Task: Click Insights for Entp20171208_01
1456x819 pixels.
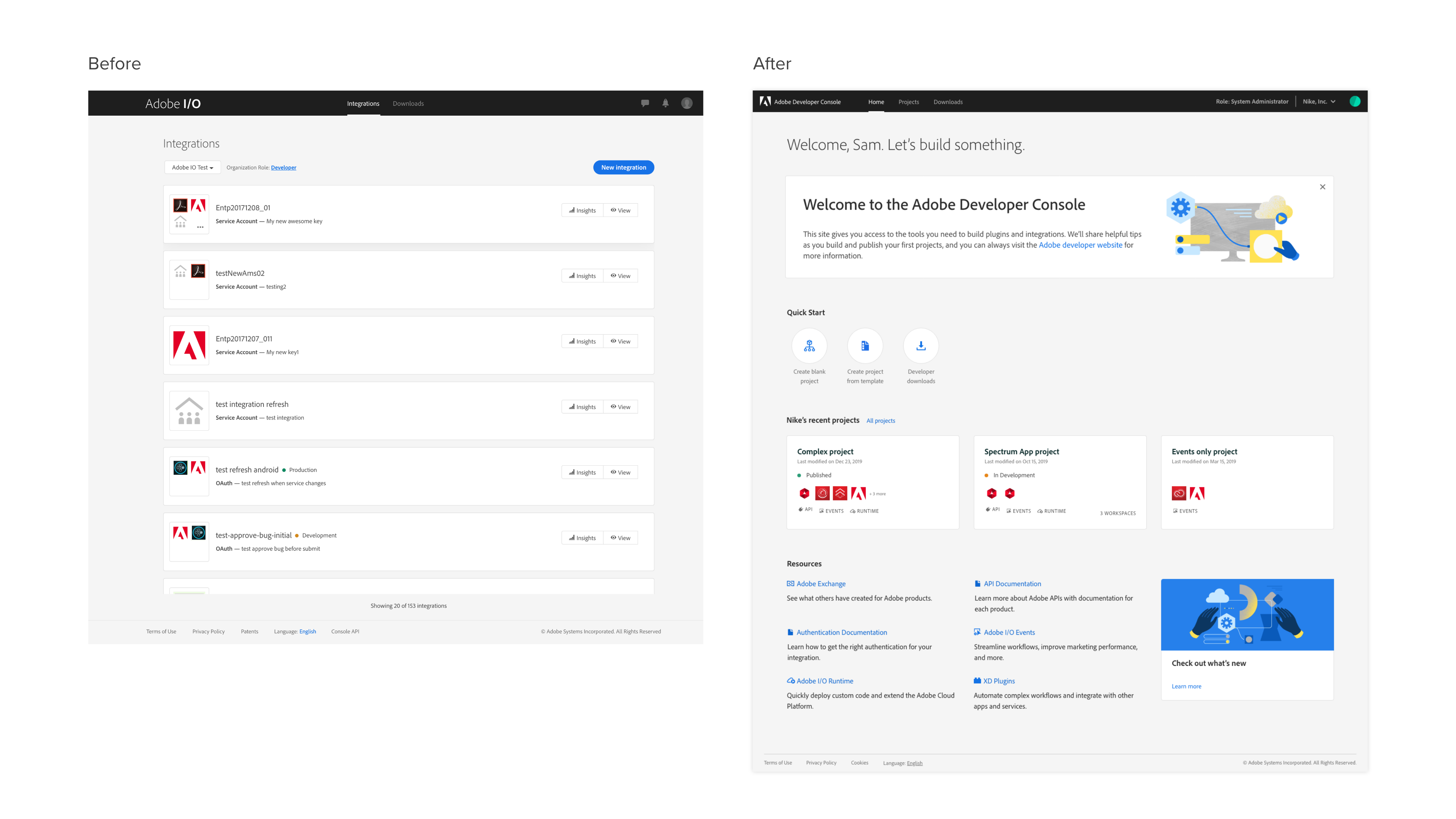Action: [x=582, y=210]
